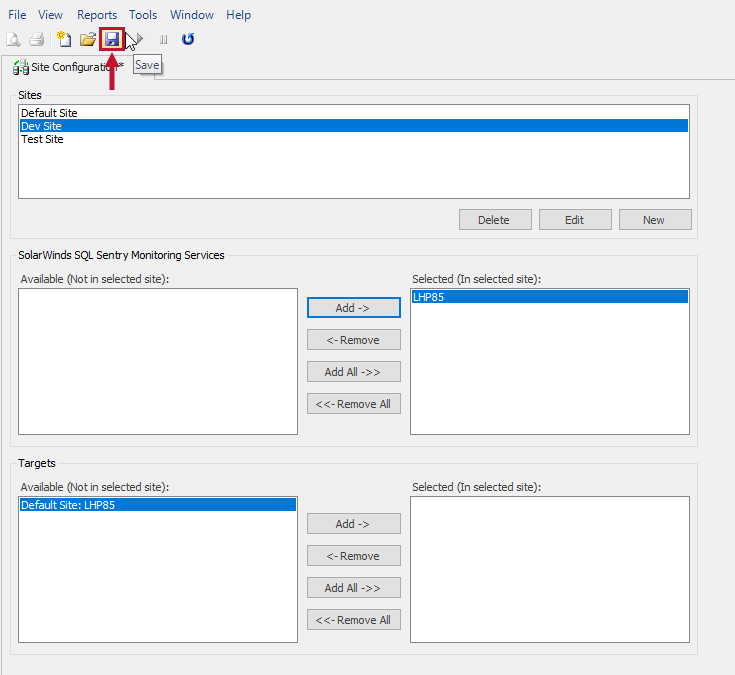This screenshot has height=675, width=735.
Task: Open the View menu
Action: (x=50, y=15)
